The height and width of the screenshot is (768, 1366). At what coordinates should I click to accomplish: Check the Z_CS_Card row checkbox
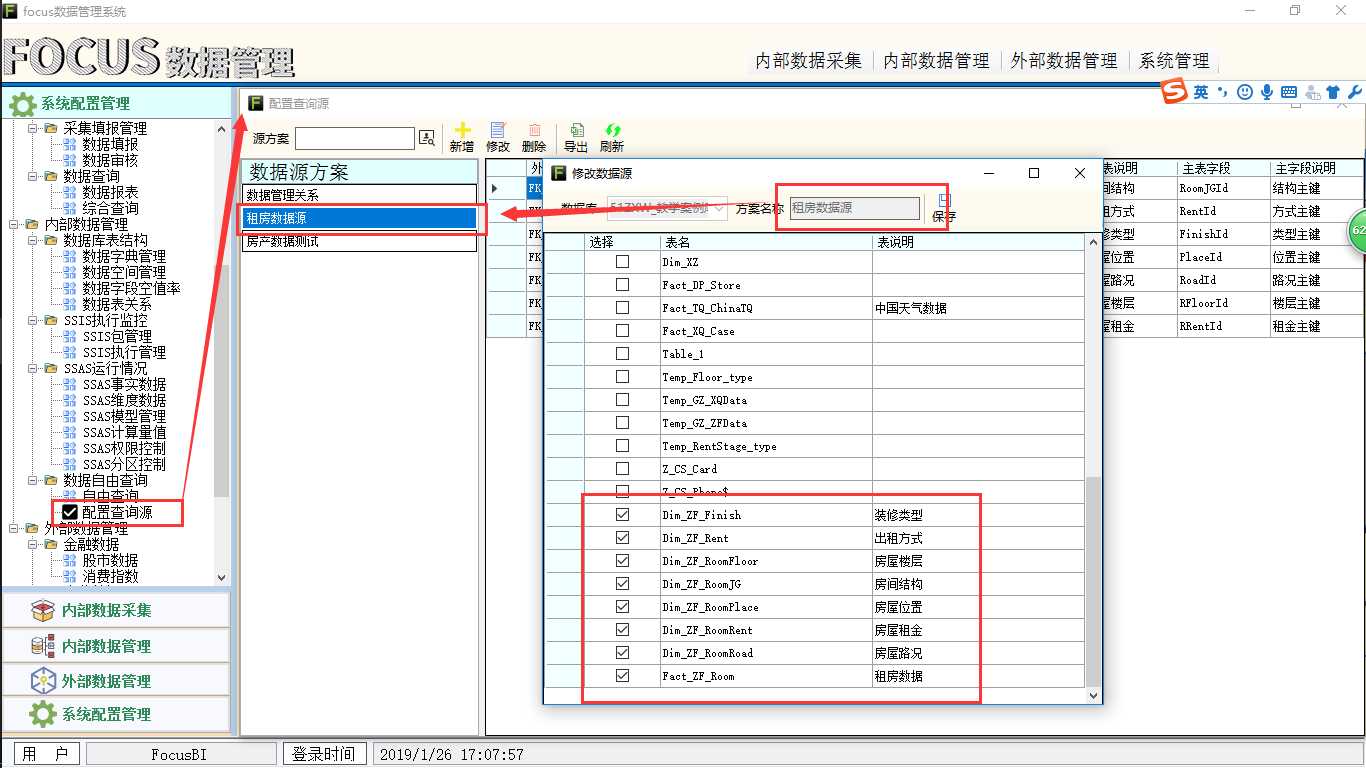pos(622,469)
